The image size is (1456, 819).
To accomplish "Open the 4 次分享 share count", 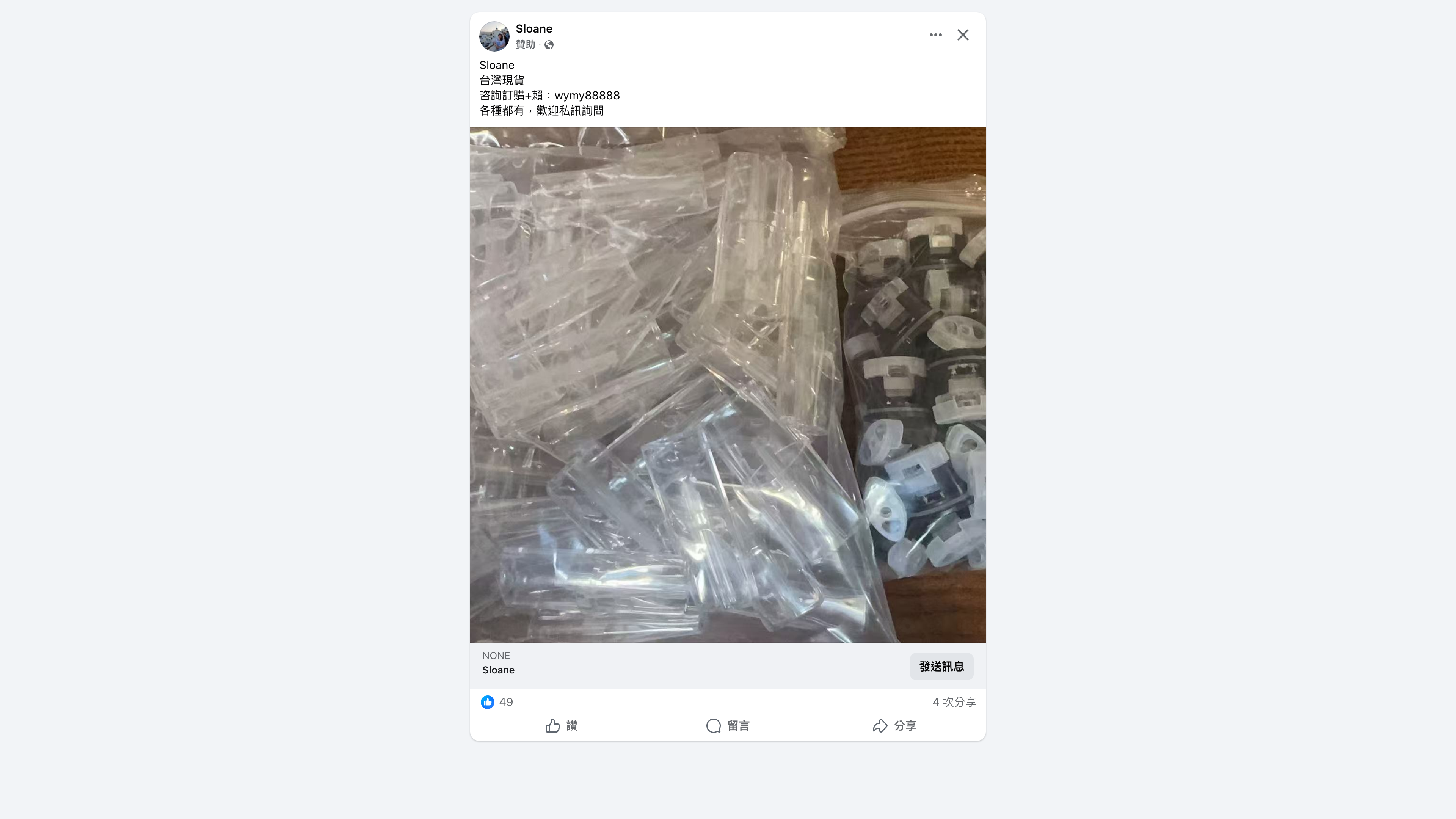I will 954,702.
